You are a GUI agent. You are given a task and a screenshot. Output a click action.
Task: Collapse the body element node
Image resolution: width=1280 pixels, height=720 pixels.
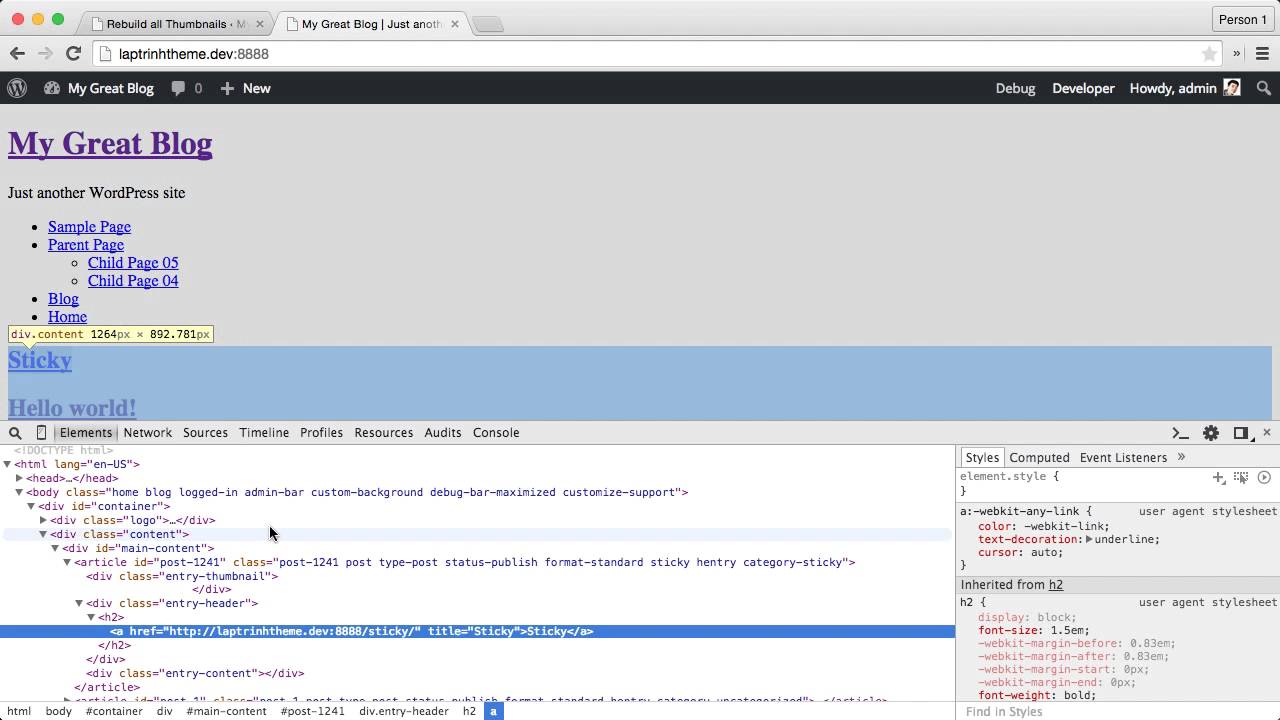coord(19,492)
